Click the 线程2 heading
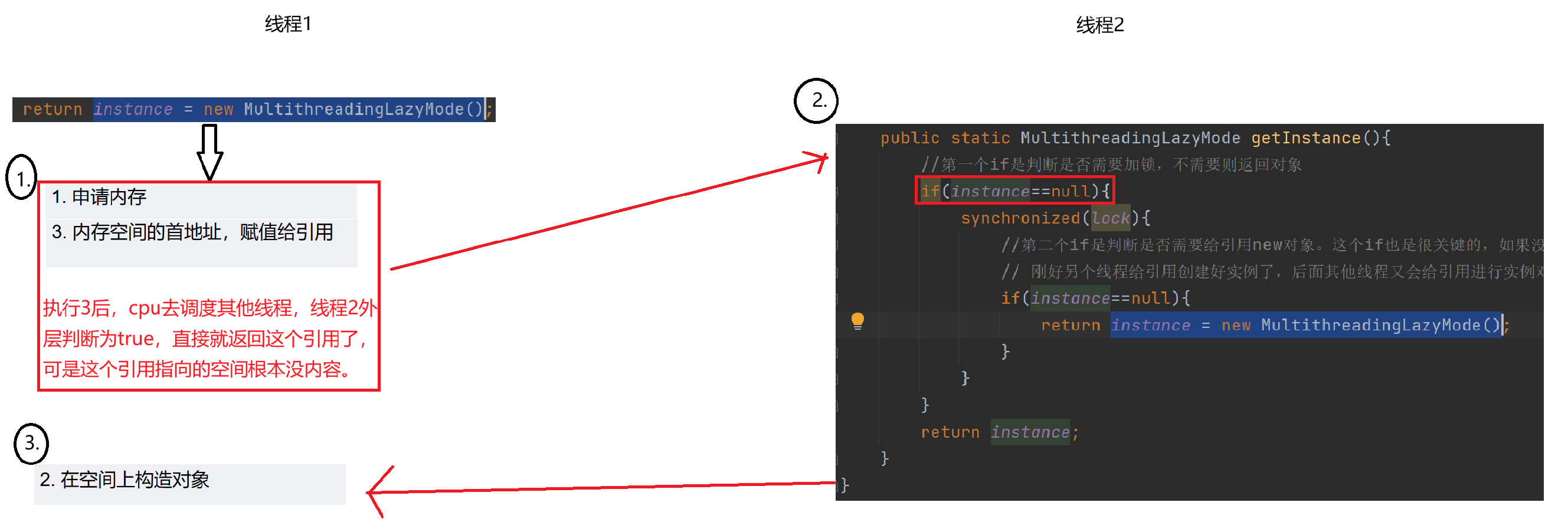Image resolution: width=1568 pixels, height=522 pixels. coord(1100,25)
